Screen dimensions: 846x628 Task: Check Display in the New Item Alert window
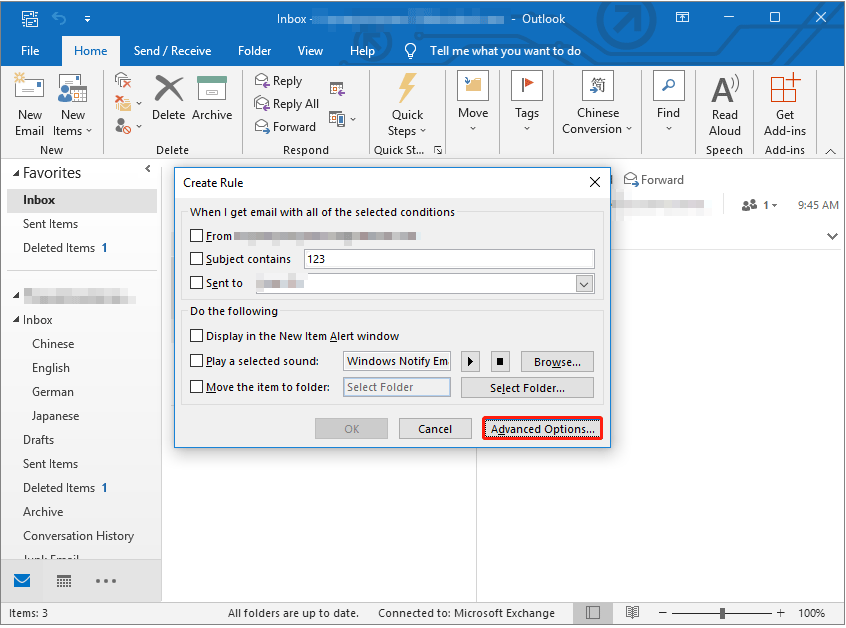click(x=196, y=335)
